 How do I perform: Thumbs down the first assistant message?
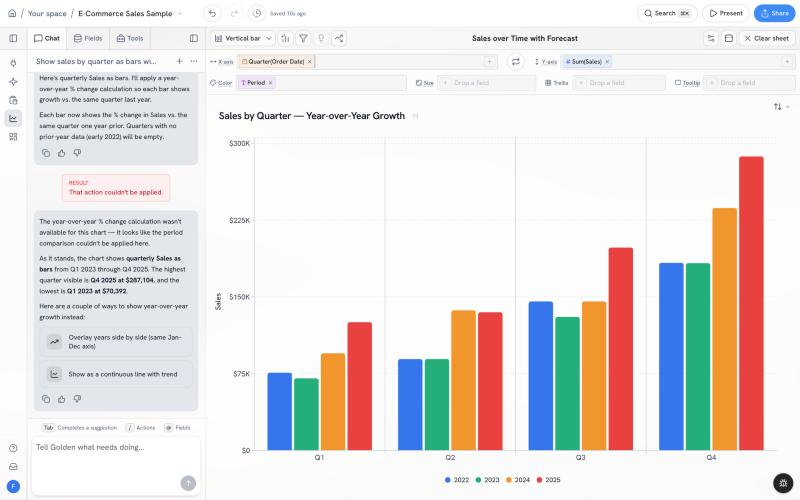77,153
